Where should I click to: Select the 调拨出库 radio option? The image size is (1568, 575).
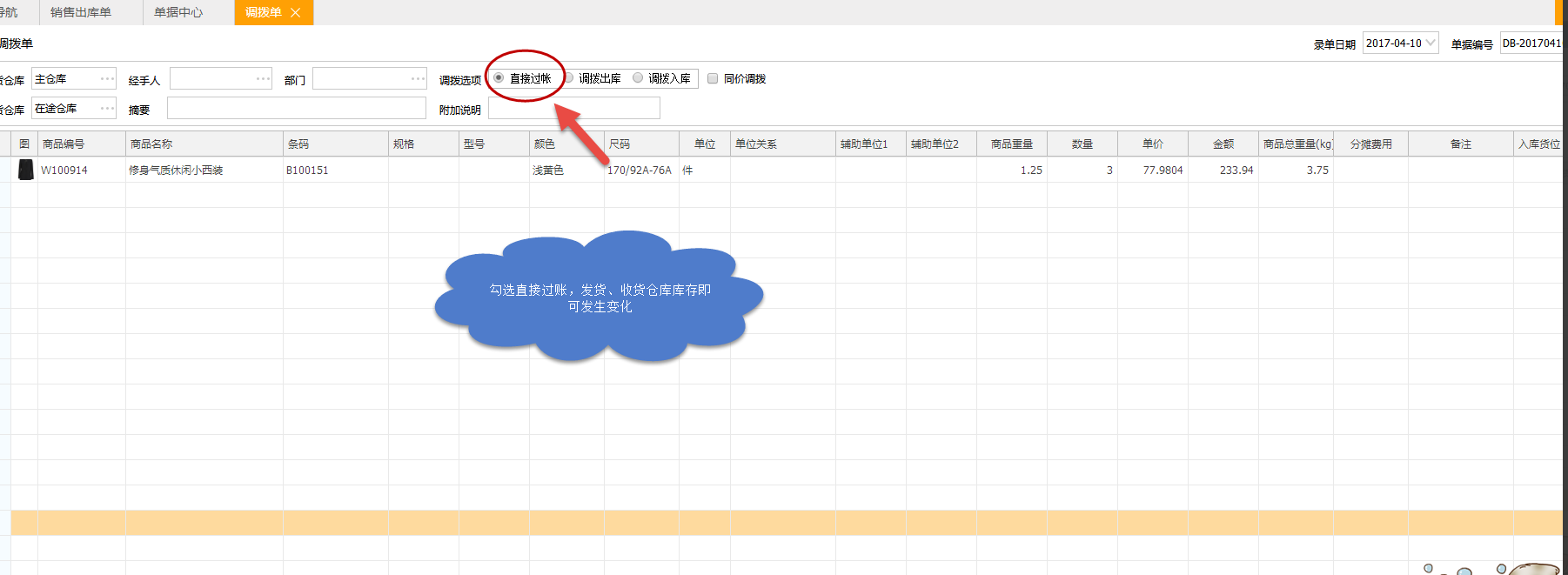[569, 78]
